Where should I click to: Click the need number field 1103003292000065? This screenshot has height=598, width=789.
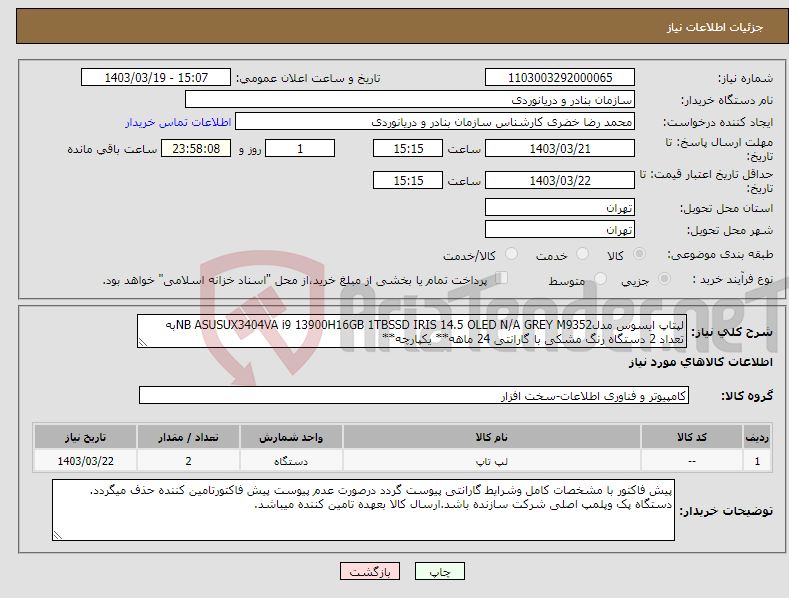pyautogui.click(x=560, y=78)
